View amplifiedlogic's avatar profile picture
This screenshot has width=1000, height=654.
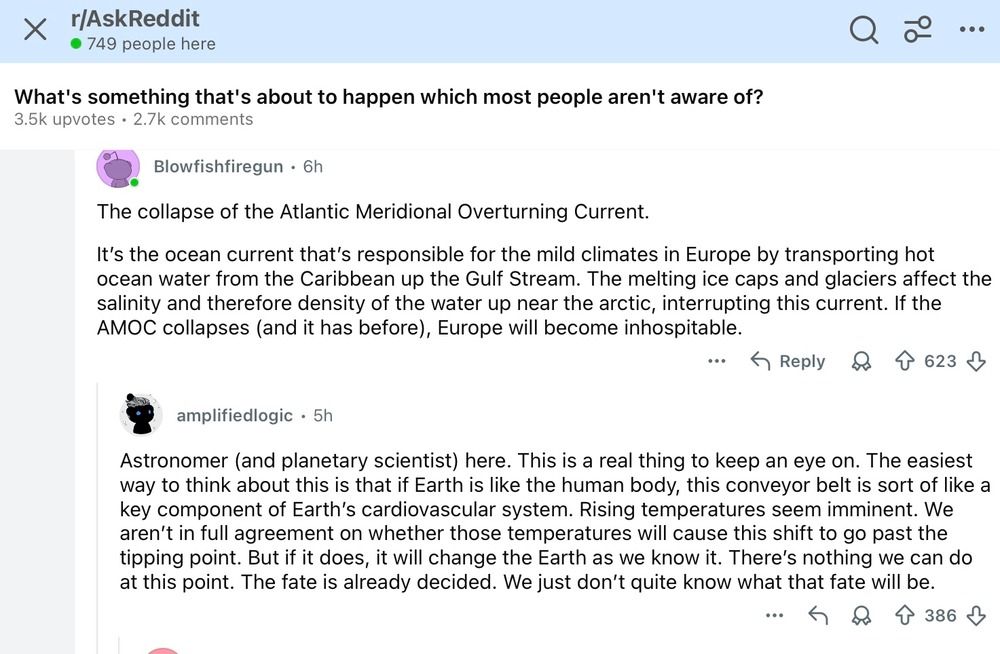coord(141,414)
